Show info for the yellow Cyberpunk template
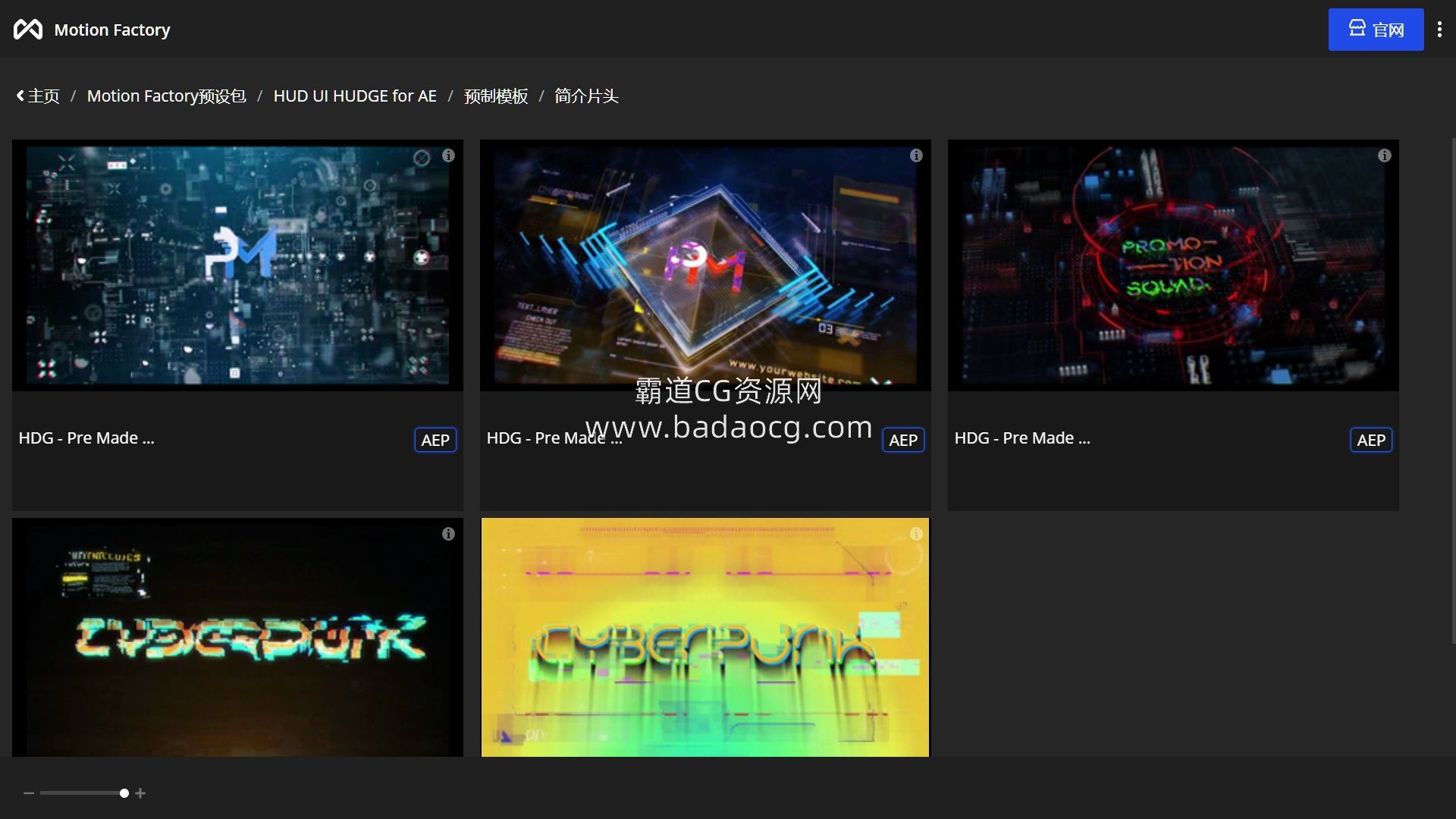This screenshot has width=1456, height=819. (x=916, y=534)
